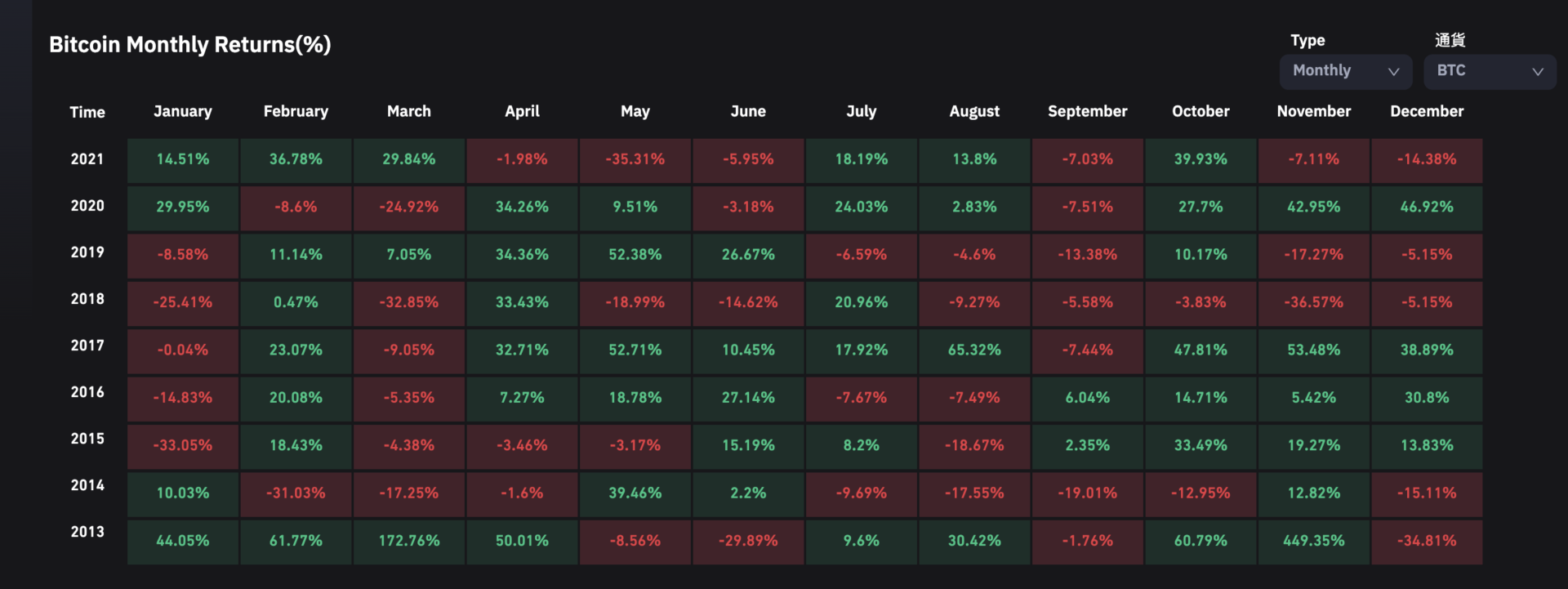Click the Bitcoin Monthly Returns(%) title
The image size is (1568, 589).
pyautogui.click(x=190, y=44)
